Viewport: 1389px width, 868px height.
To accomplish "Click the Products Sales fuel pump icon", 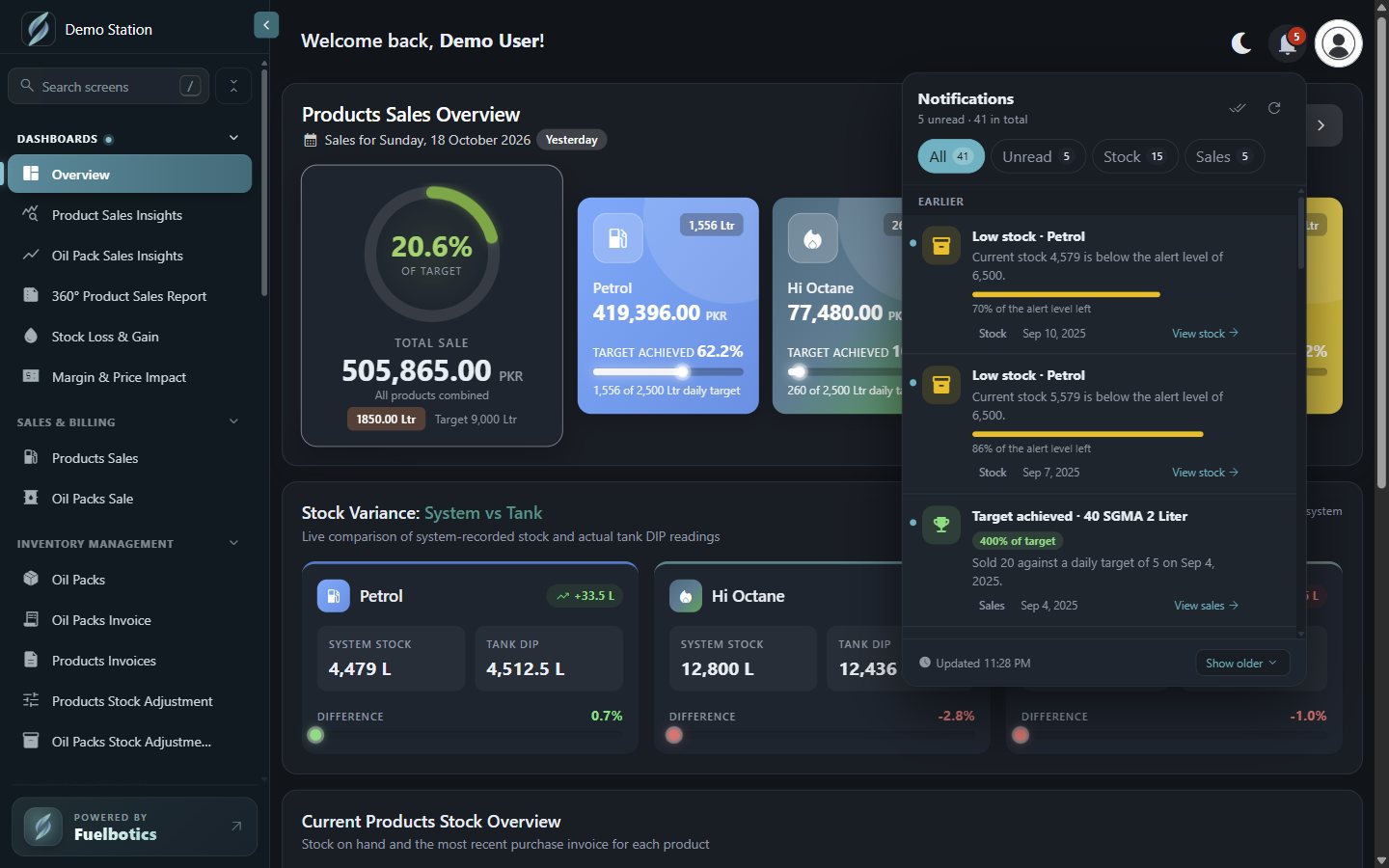I will (31, 457).
